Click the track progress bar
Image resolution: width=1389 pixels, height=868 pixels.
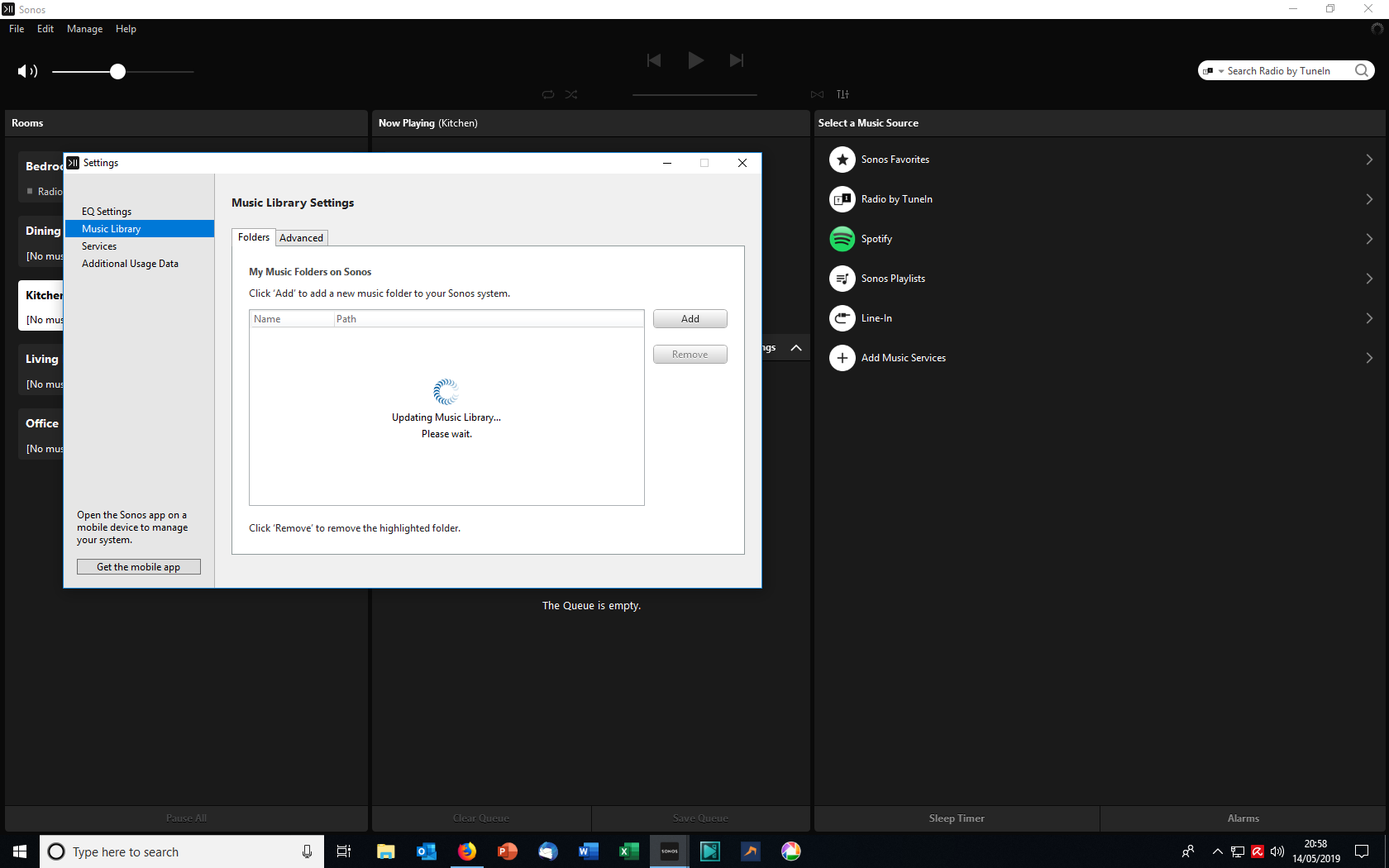(x=694, y=95)
